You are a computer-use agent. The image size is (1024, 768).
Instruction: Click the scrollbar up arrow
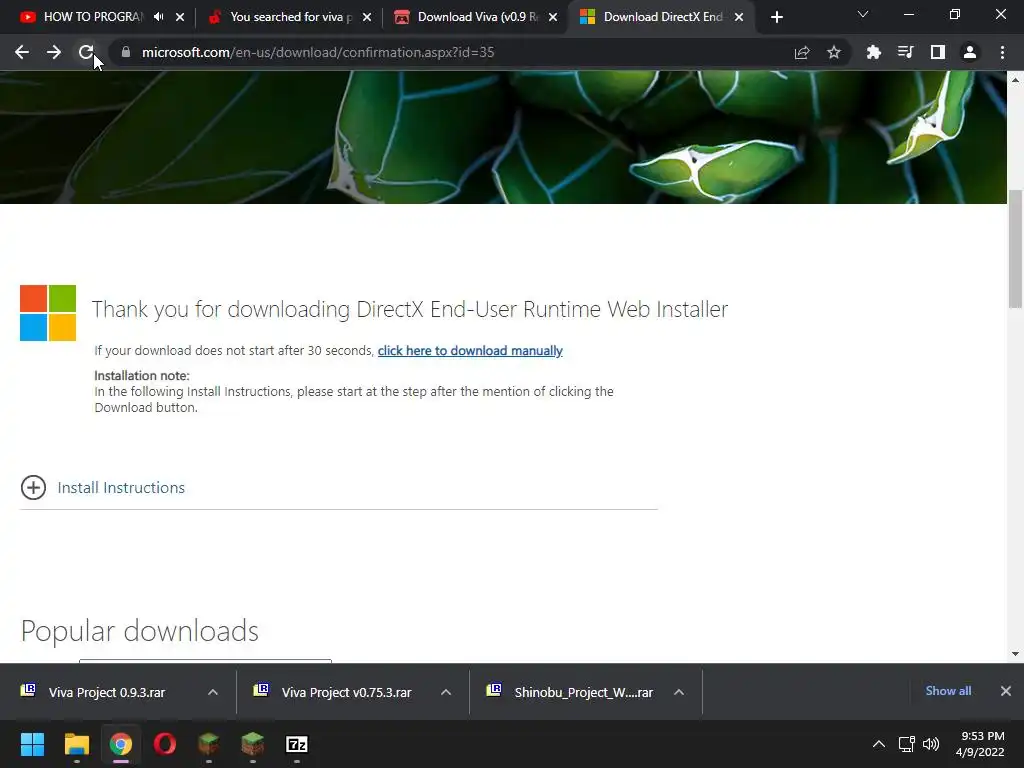click(1016, 80)
